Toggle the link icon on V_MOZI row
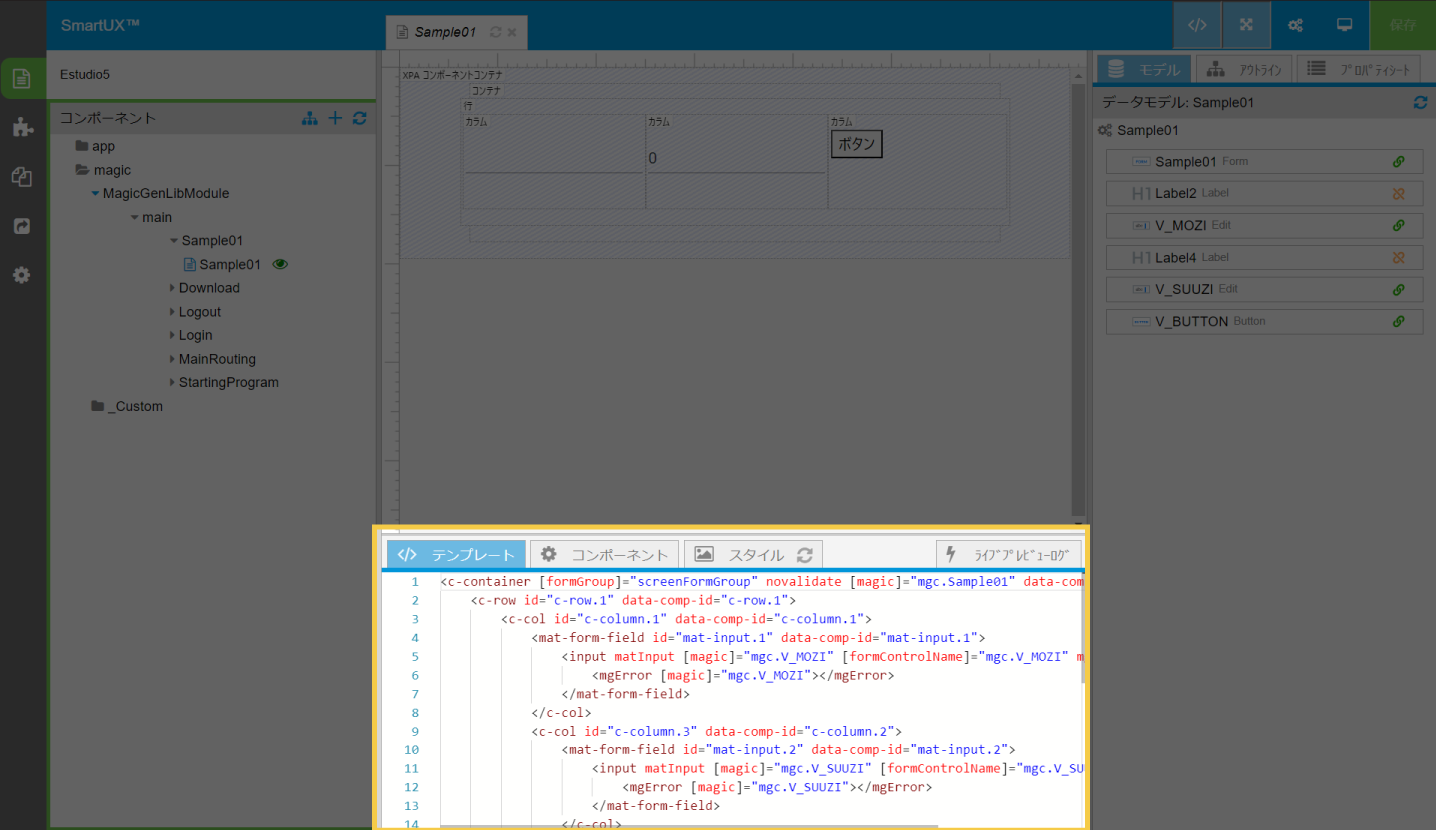The width and height of the screenshot is (1436, 830). coord(1399,225)
